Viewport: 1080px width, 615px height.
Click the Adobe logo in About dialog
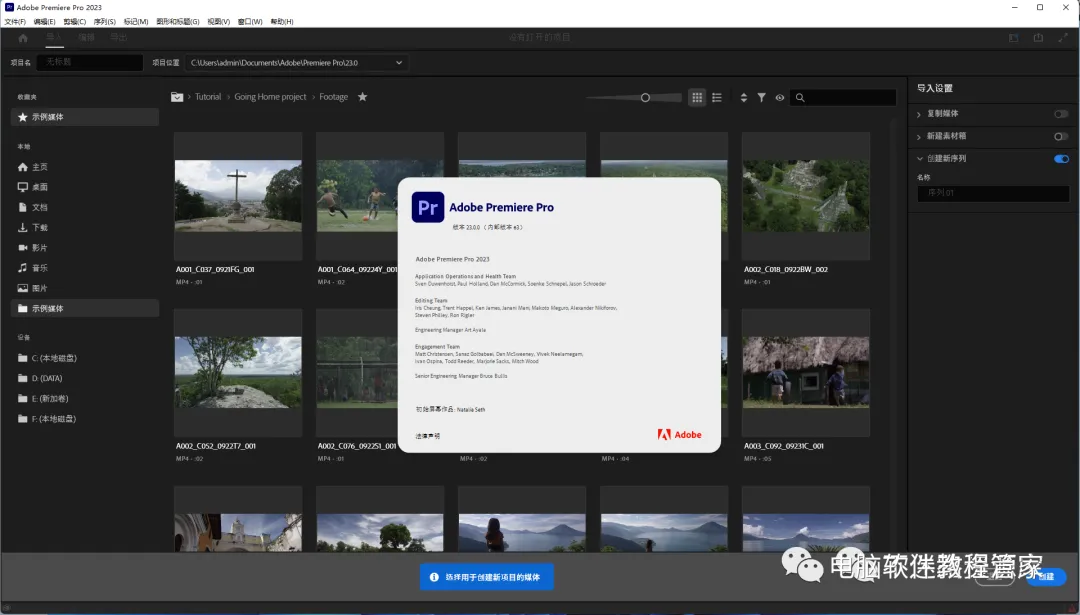679,435
